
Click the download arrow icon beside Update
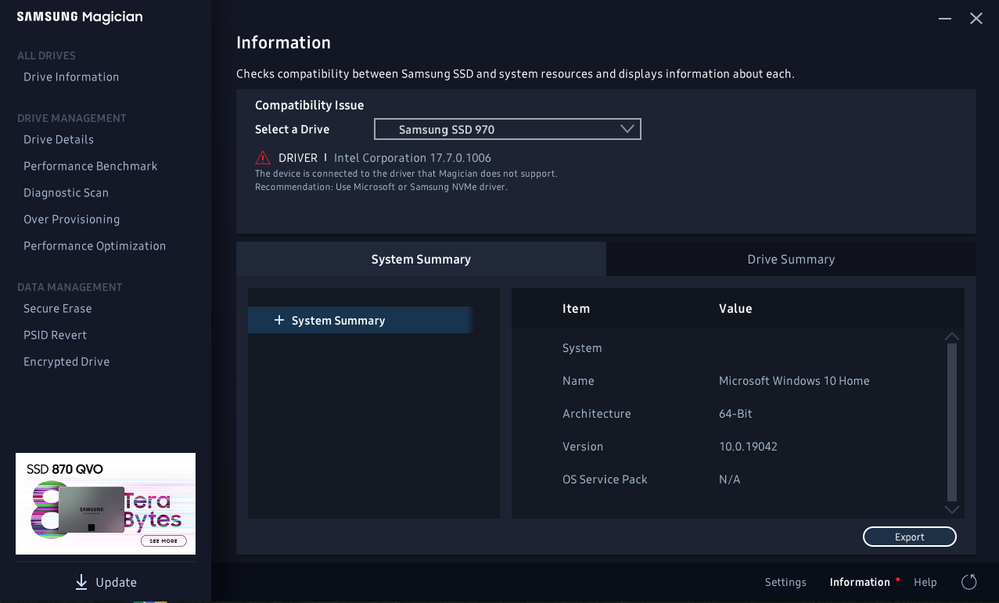click(81, 582)
